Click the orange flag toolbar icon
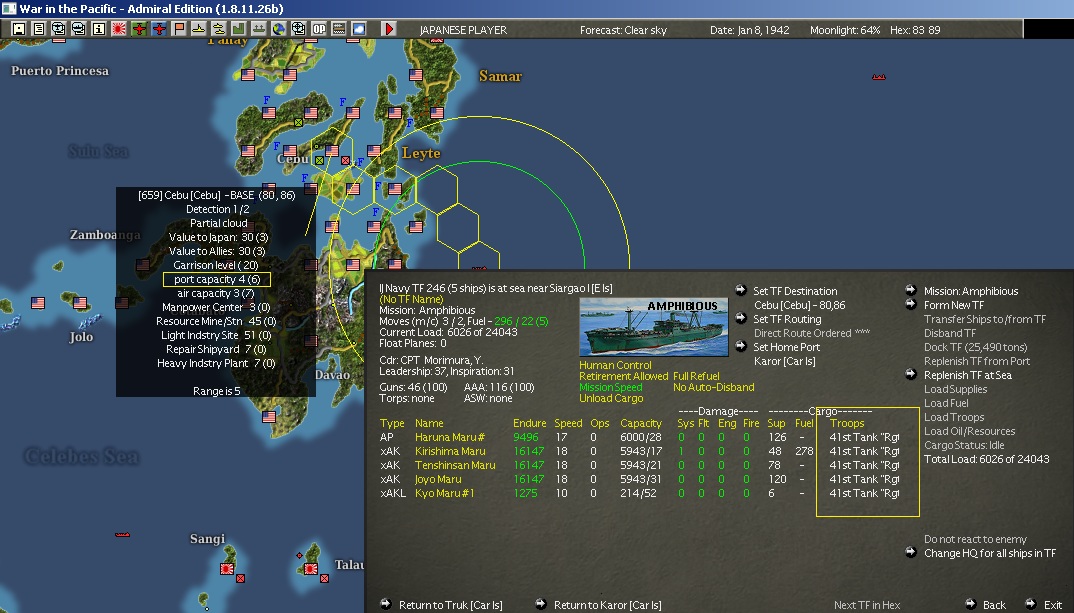This screenshot has height=613, width=1074. pyautogui.click(x=179, y=29)
